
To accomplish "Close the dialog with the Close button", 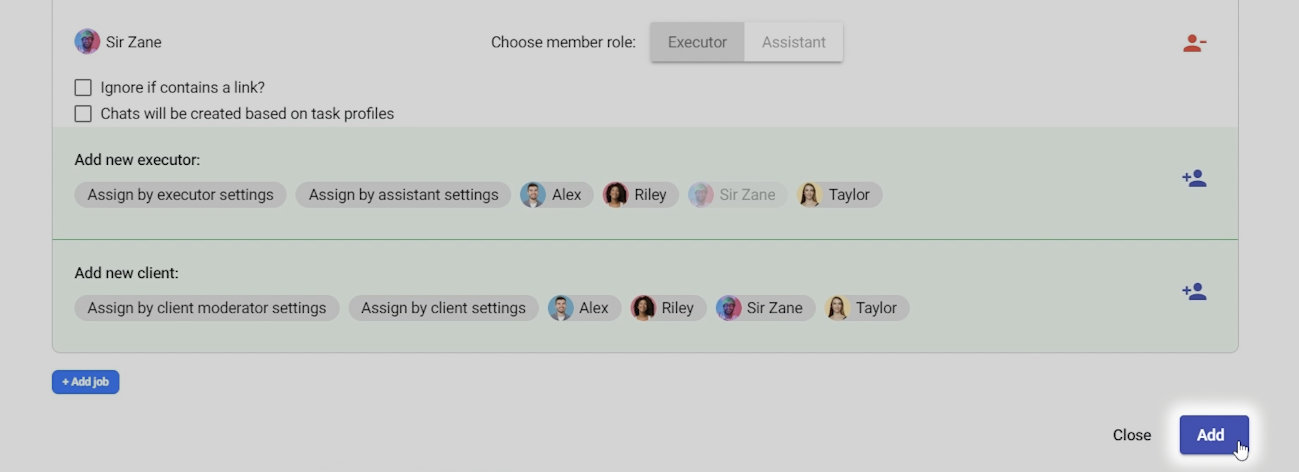I will (1131, 435).
